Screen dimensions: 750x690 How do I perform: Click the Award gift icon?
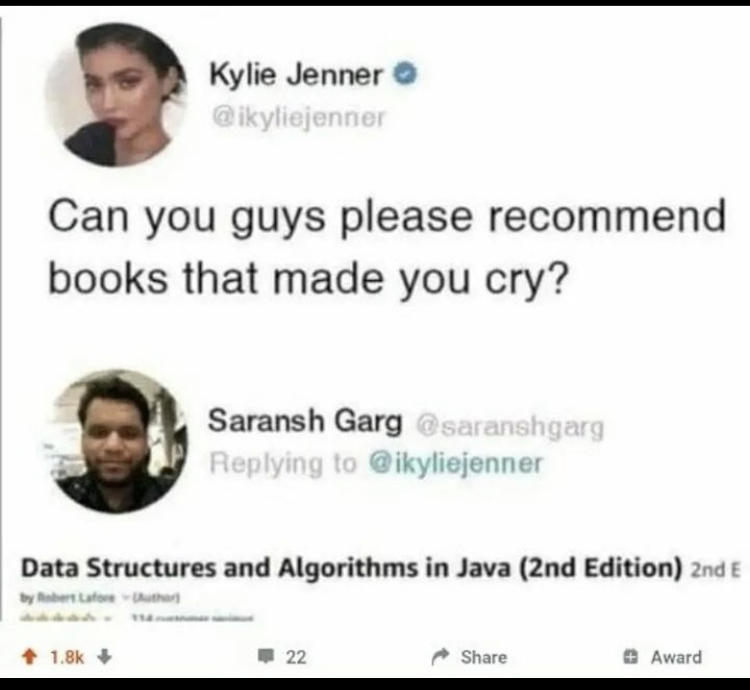coord(630,657)
